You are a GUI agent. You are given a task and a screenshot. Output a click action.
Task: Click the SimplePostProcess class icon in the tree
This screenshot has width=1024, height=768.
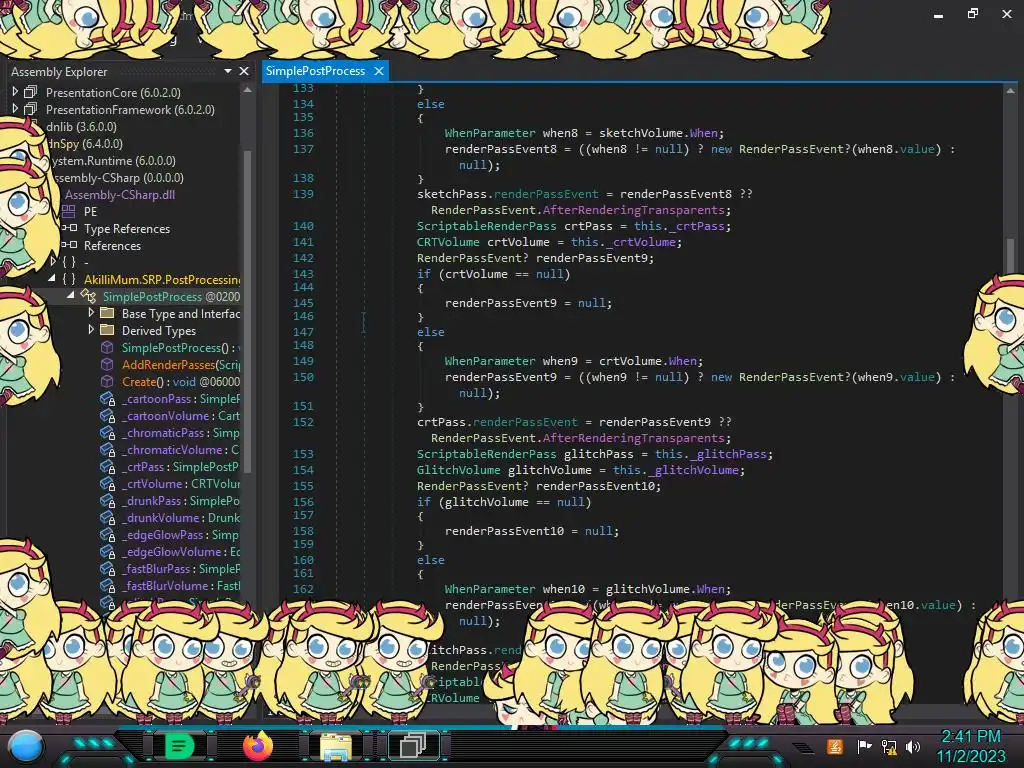88,296
